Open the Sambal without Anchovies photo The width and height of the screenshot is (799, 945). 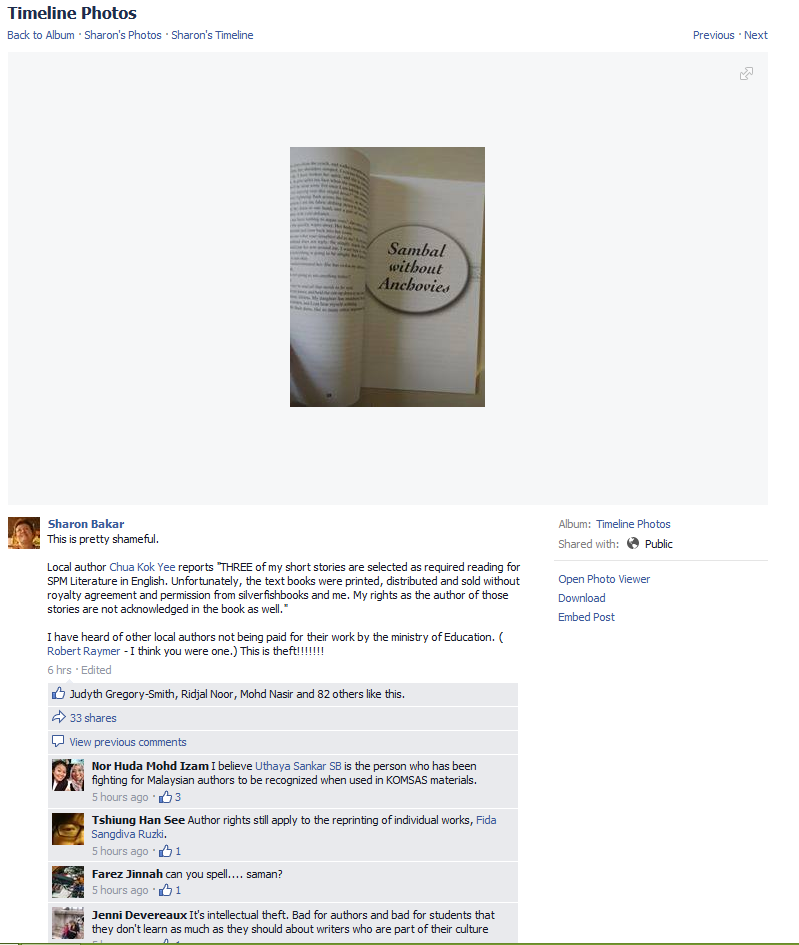click(x=387, y=277)
